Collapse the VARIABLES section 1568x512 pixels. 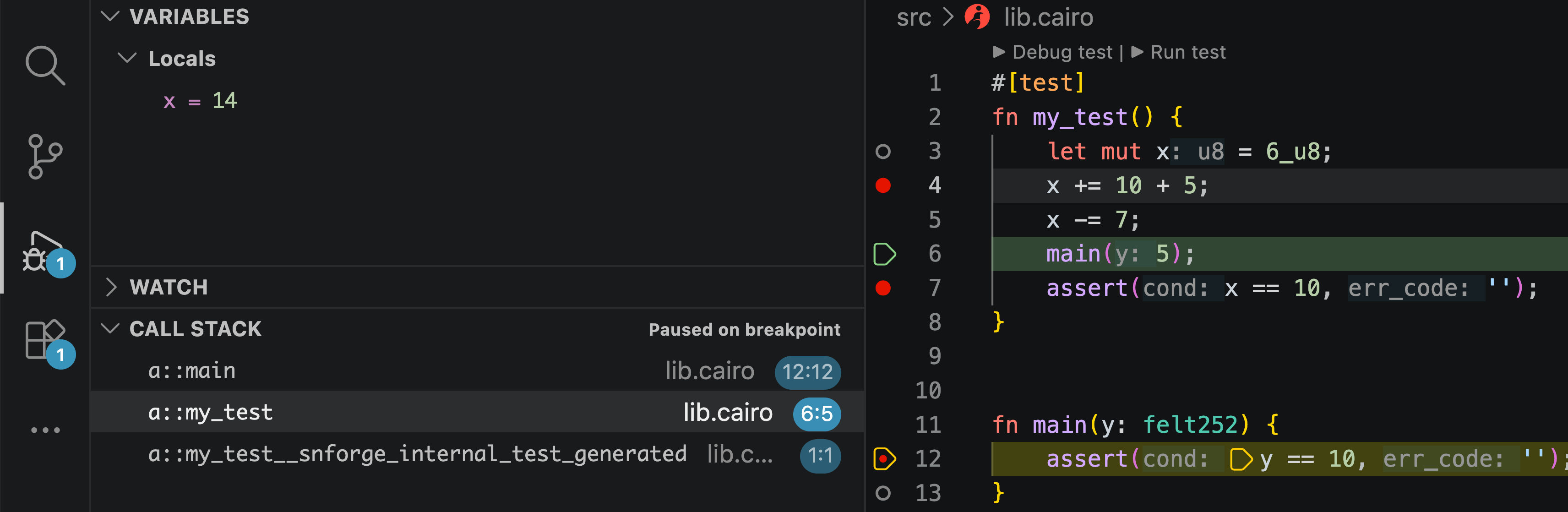110,16
